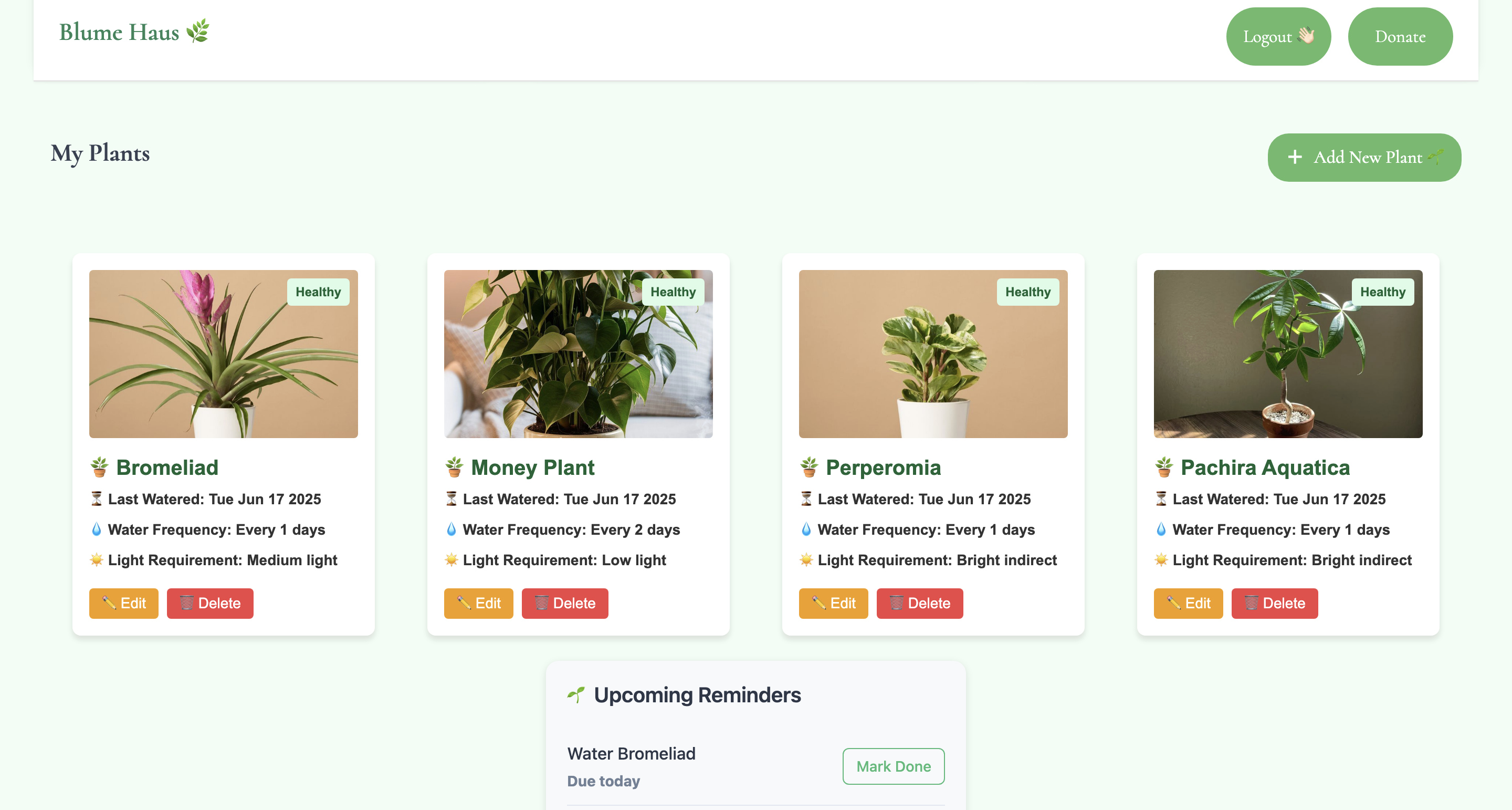The height and width of the screenshot is (810, 1512).
Task: Delete the Bromeliad plant
Action: (209, 603)
